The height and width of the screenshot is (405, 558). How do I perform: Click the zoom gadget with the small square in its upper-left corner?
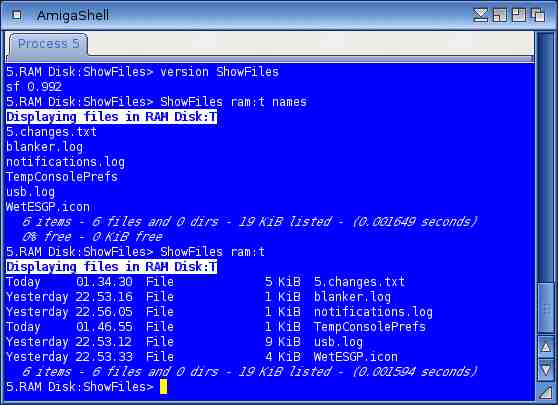point(518,15)
